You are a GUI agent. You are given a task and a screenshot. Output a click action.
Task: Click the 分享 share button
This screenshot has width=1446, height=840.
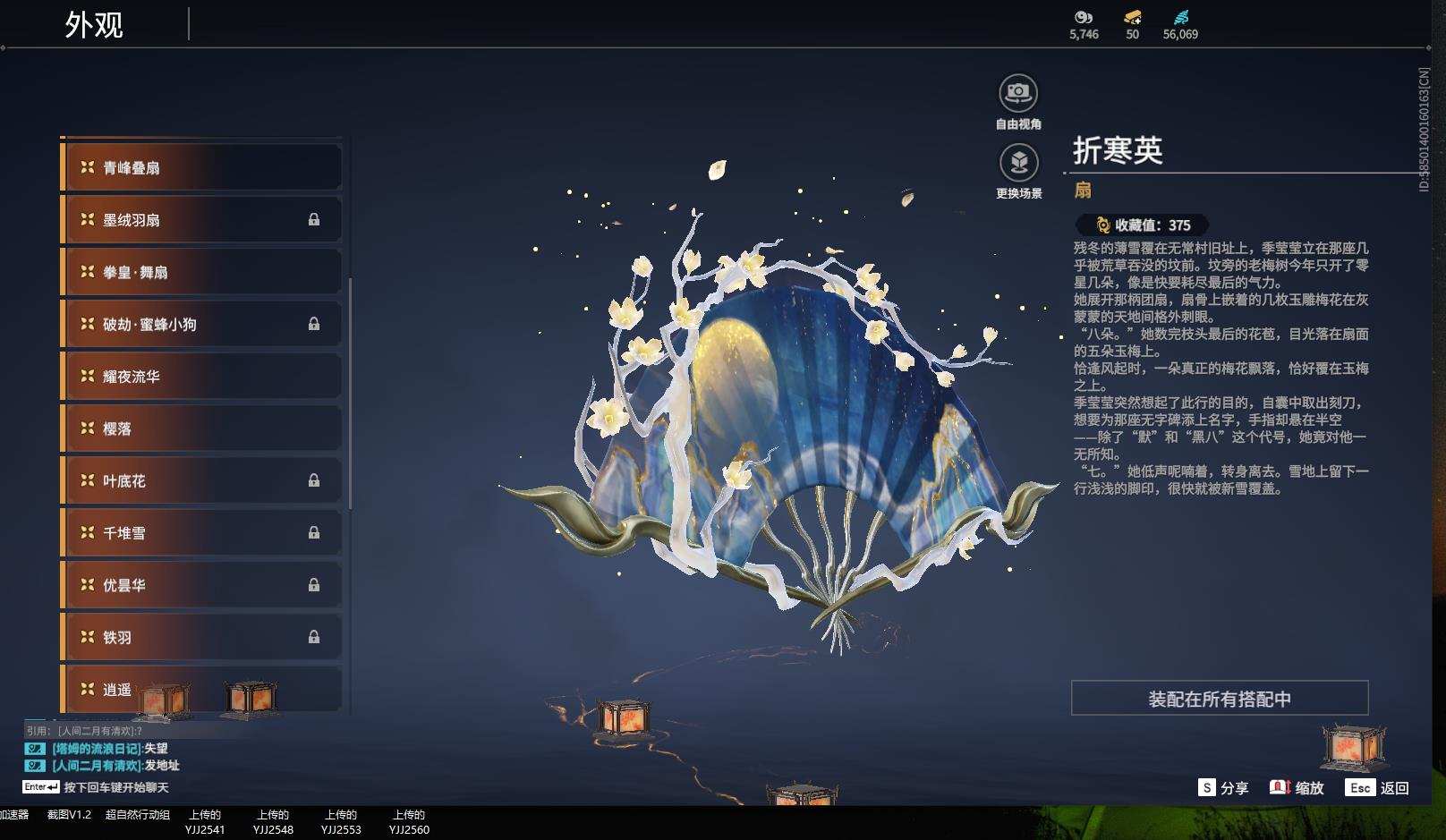pyautogui.click(x=1223, y=787)
